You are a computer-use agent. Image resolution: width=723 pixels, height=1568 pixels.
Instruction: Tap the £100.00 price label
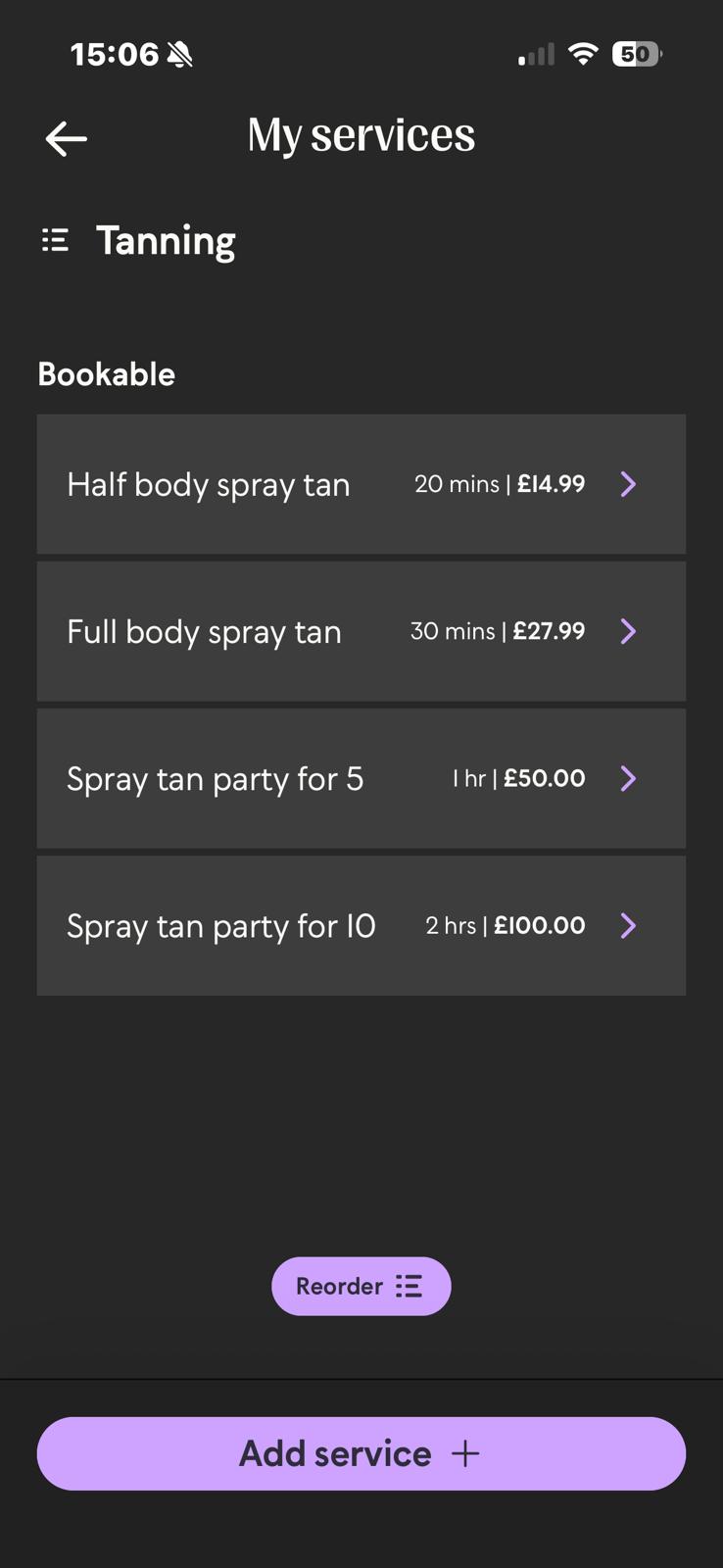(x=540, y=925)
